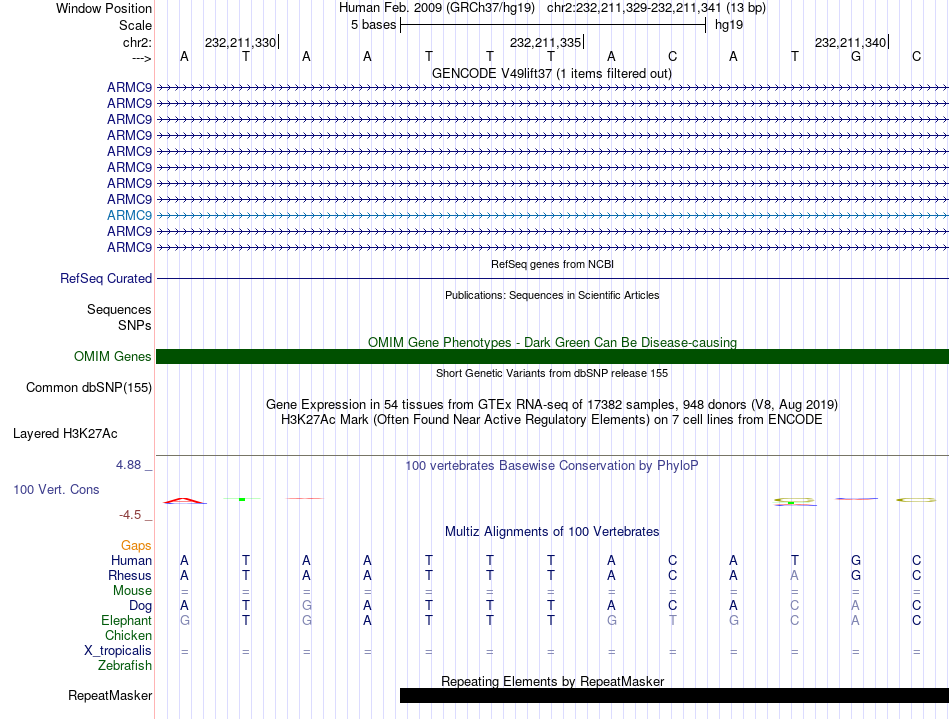This screenshot has height=719, width=950.
Task: Select the Mouse alignment row label
Action: click(x=132, y=591)
